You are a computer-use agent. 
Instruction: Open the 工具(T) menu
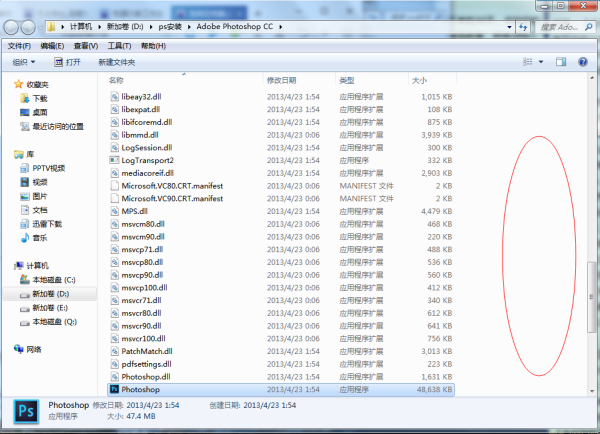(x=119, y=46)
